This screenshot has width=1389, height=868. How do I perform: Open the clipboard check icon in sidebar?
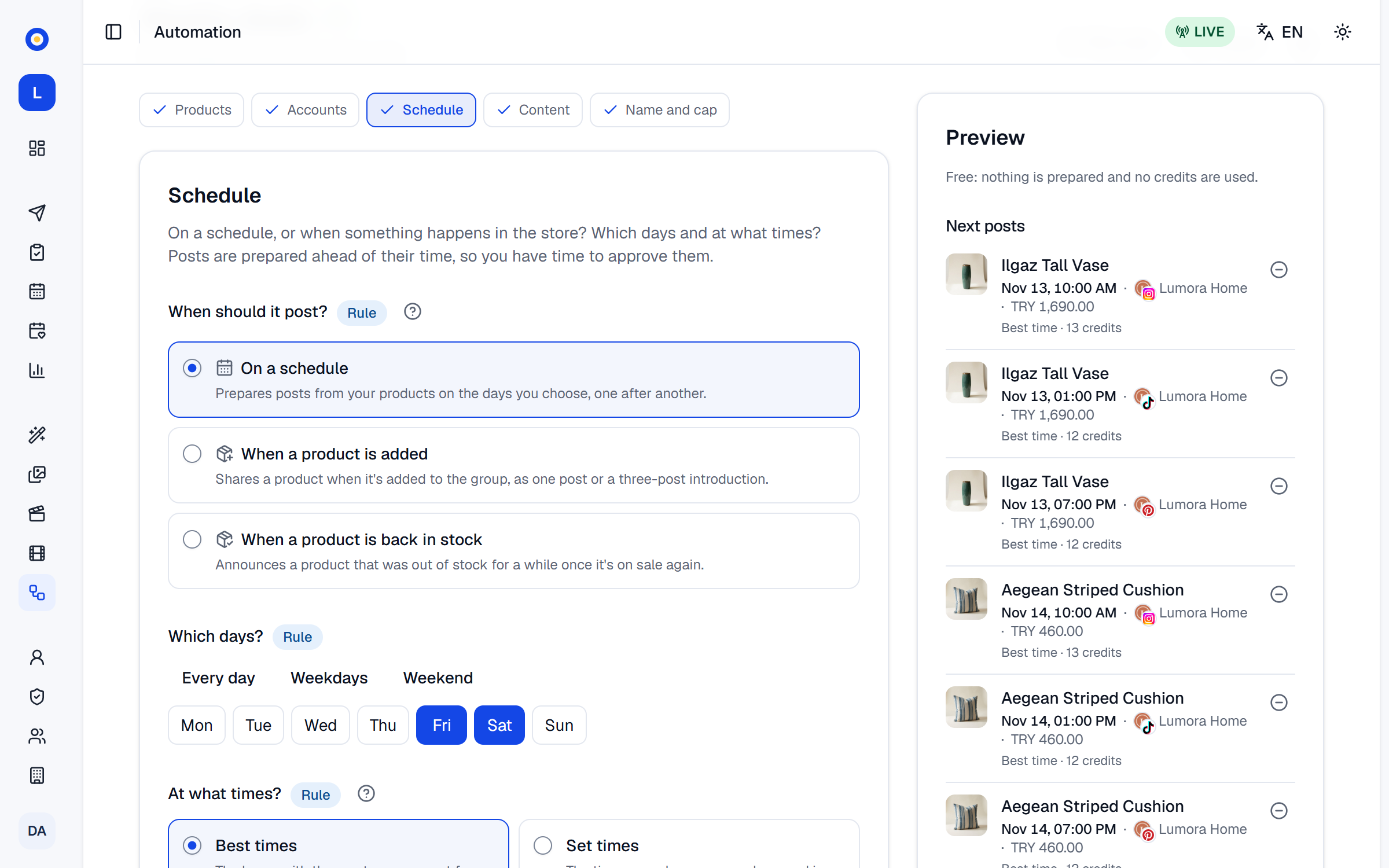tap(37, 252)
